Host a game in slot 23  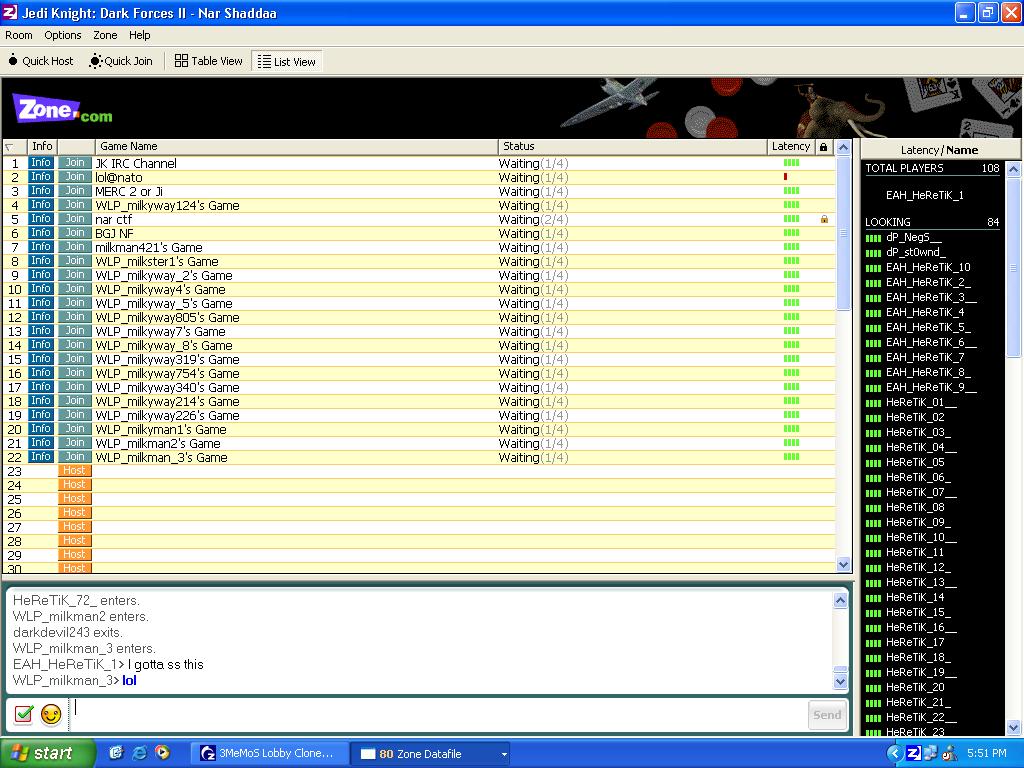(74, 471)
